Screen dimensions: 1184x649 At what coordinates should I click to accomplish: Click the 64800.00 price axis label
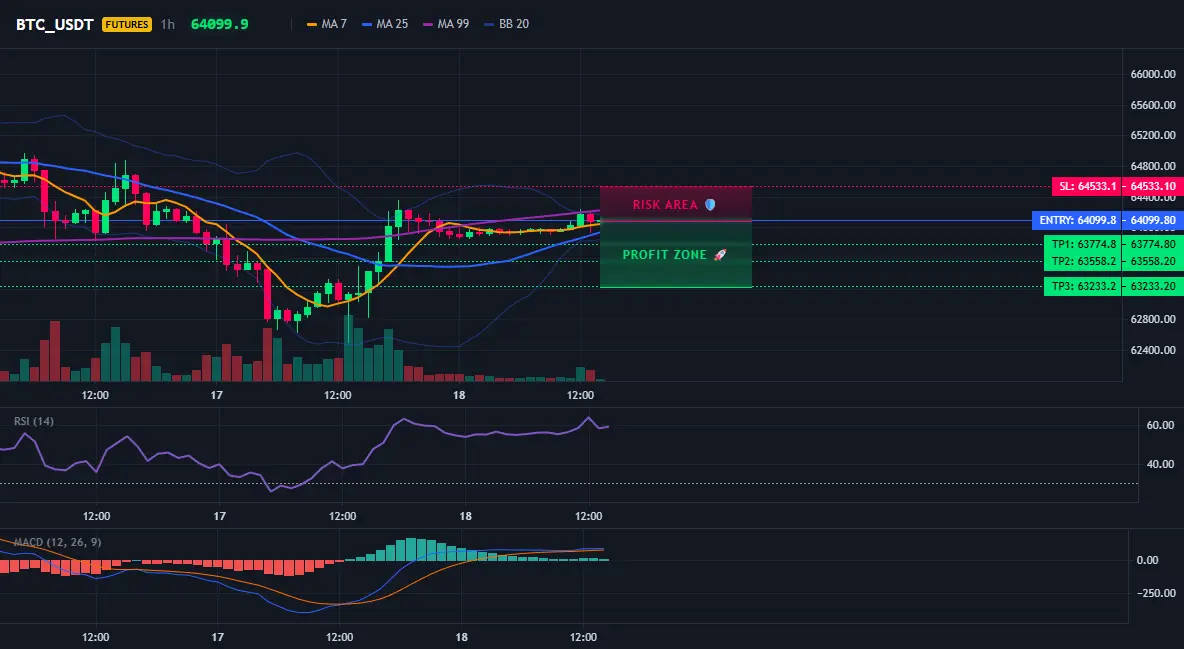click(1153, 166)
